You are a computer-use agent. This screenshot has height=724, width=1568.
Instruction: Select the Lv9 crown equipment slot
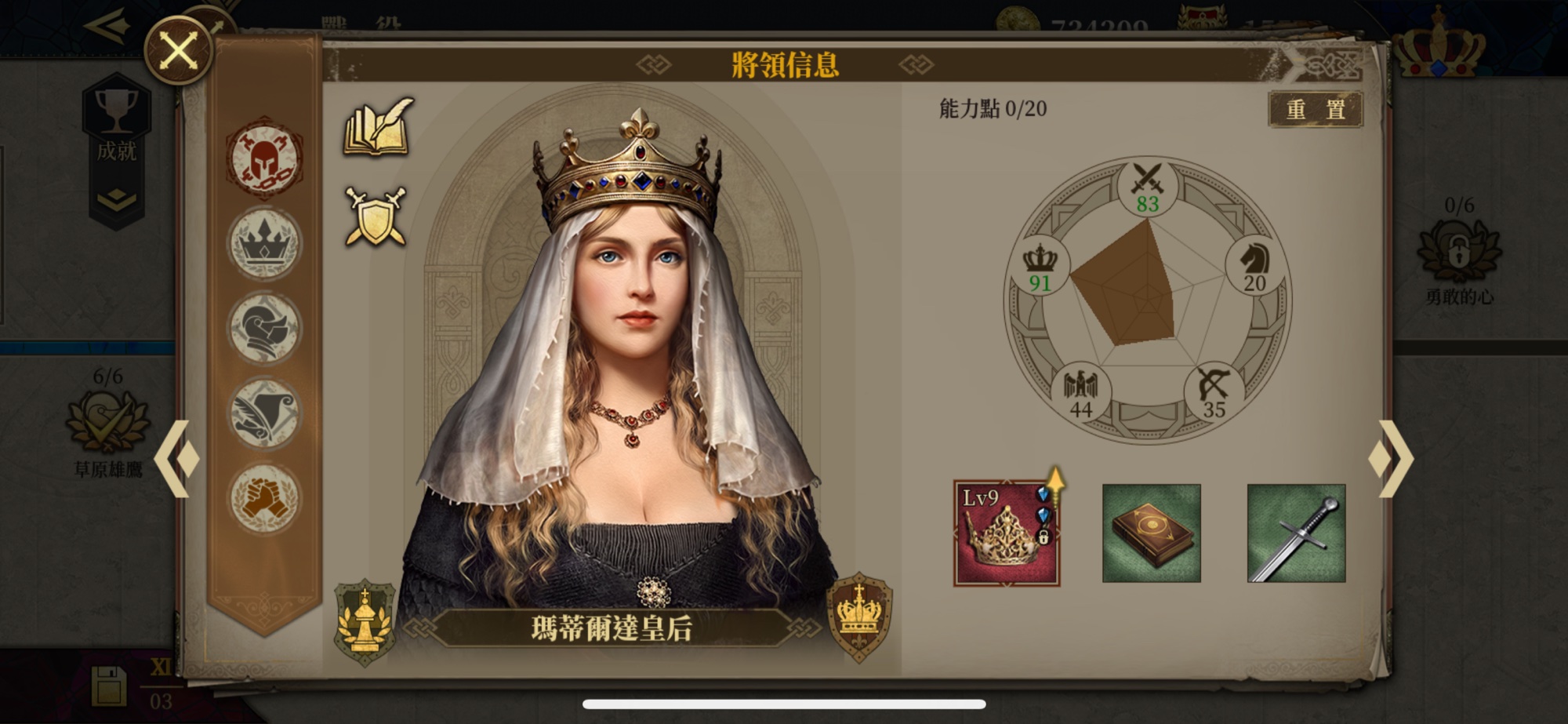(x=1007, y=533)
